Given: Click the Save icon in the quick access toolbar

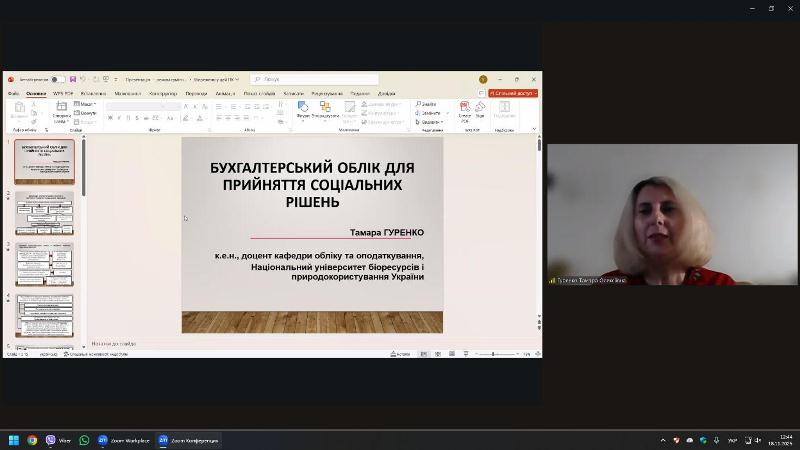Looking at the screenshot, I should pos(72,79).
